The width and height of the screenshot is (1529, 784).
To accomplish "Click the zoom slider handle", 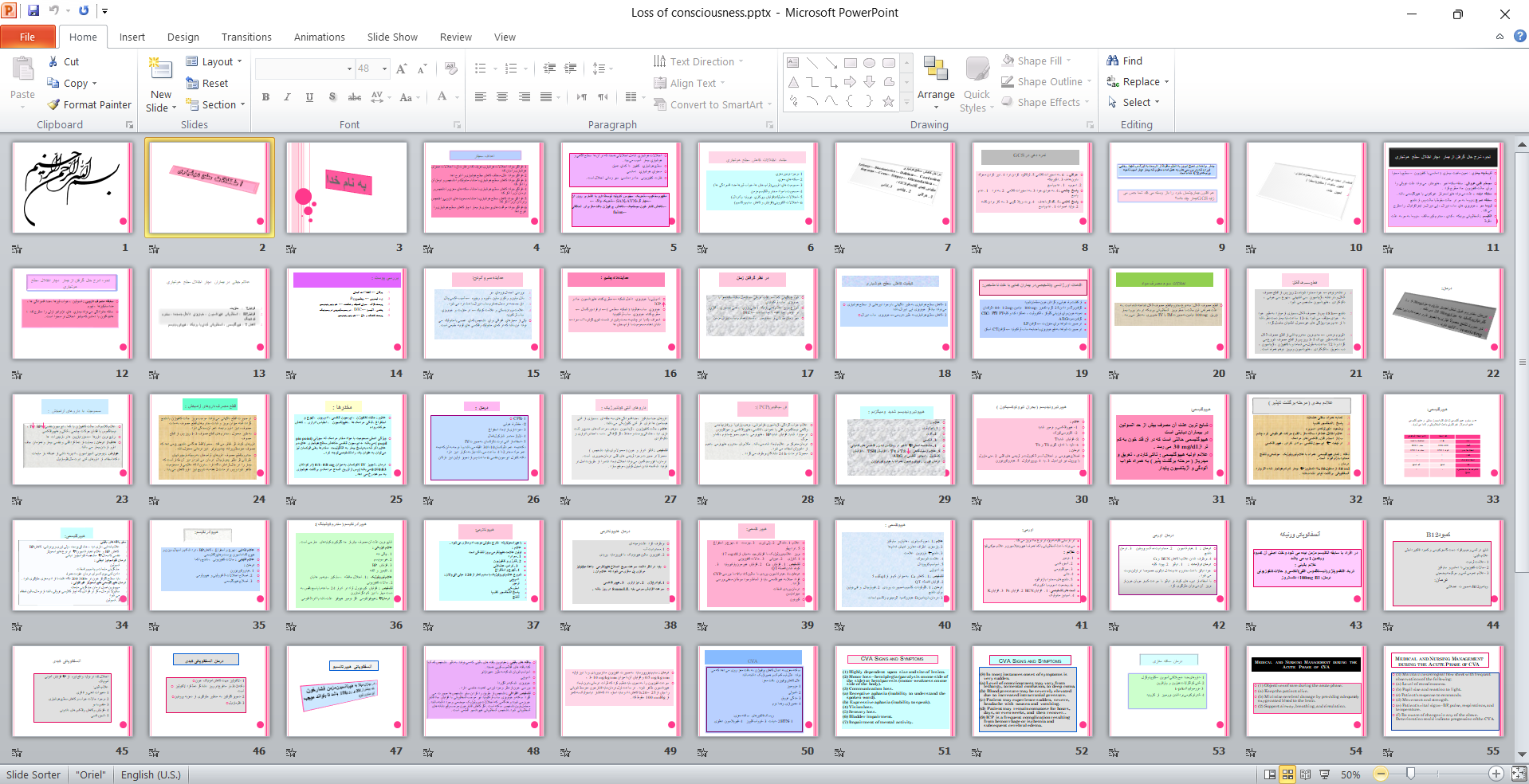I will coord(1411,774).
